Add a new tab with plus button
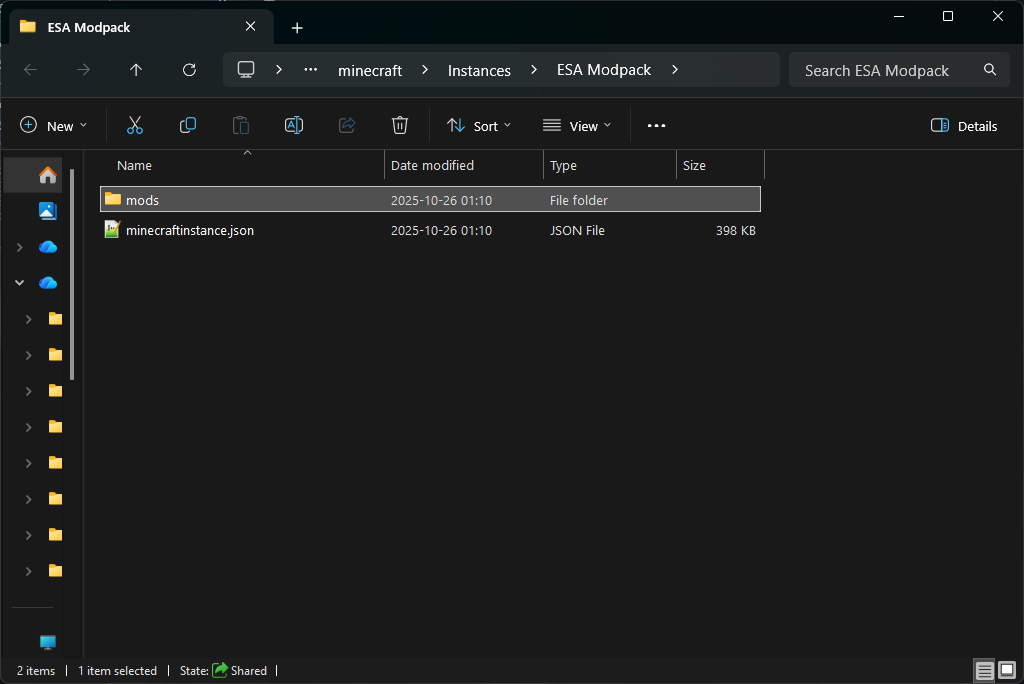Image resolution: width=1024 pixels, height=684 pixels. click(x=297, y=28)
